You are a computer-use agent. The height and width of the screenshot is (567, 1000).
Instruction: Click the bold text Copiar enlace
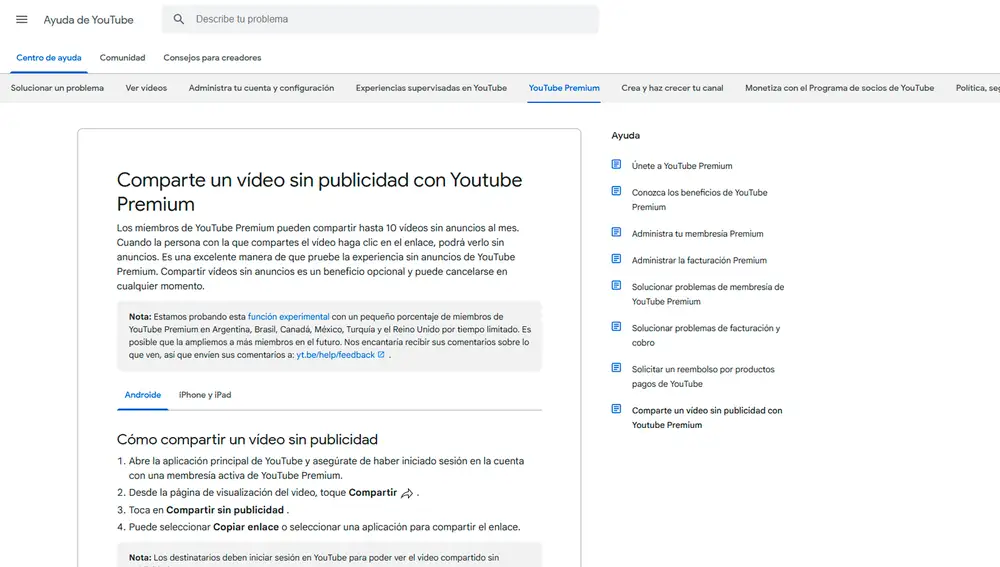click(x=246, y=527)
